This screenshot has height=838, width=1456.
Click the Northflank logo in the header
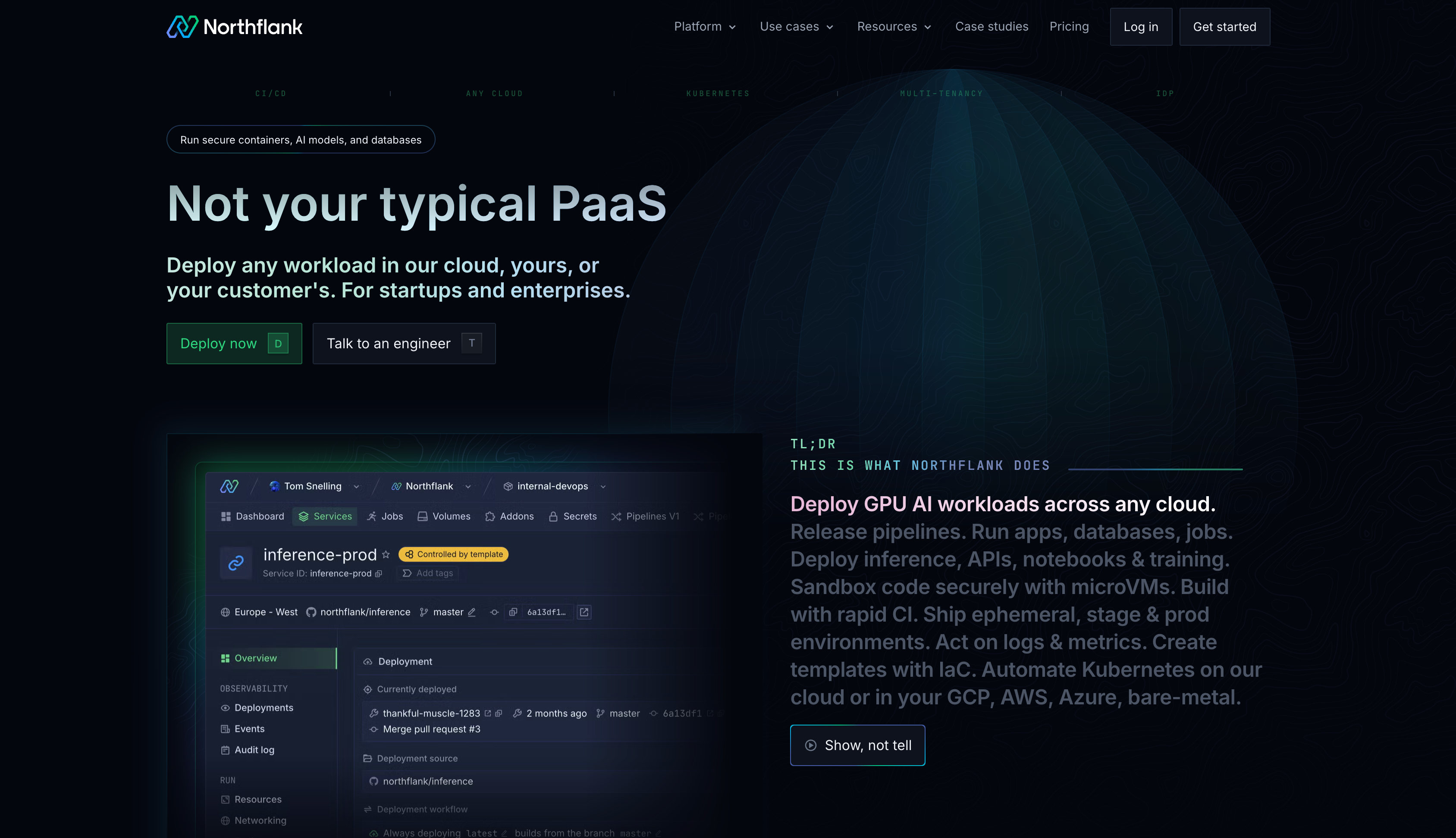pyautogui.click(x=234, y=26)
